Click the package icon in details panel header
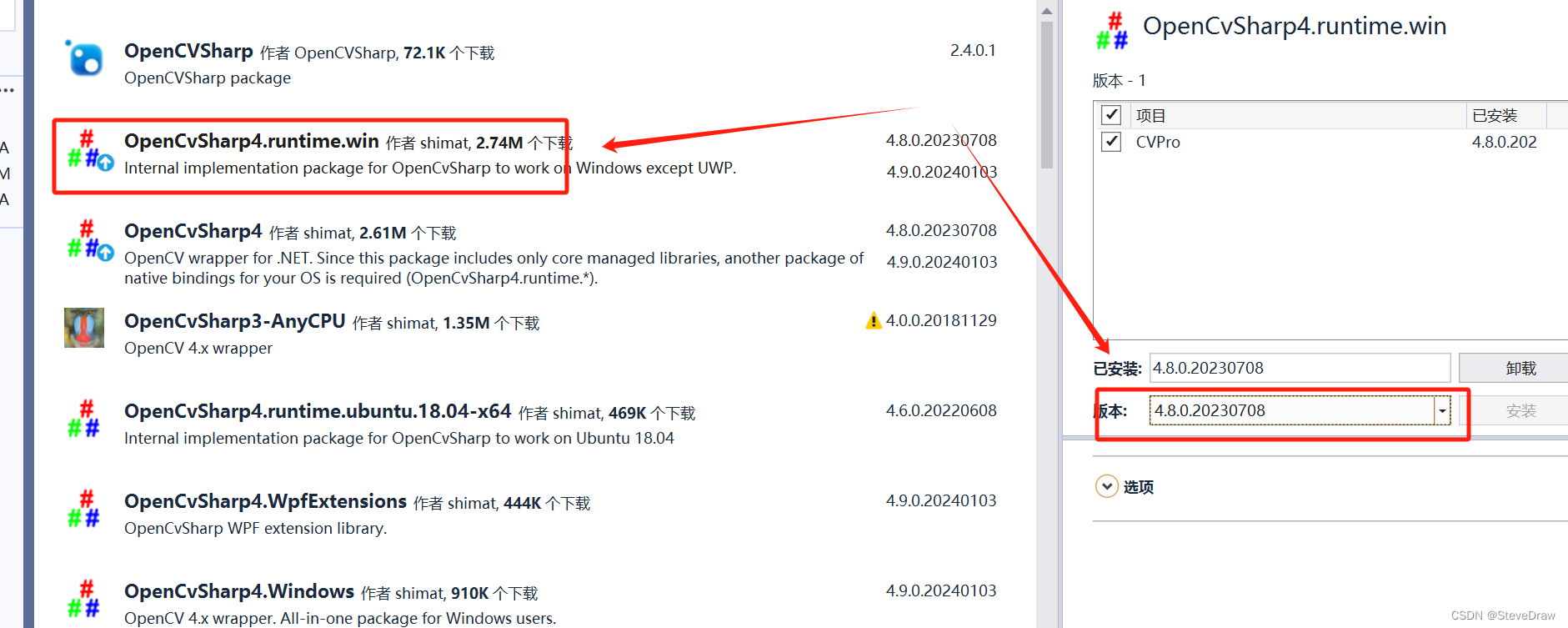The image size is (1568, 628). pos(1112,30)
